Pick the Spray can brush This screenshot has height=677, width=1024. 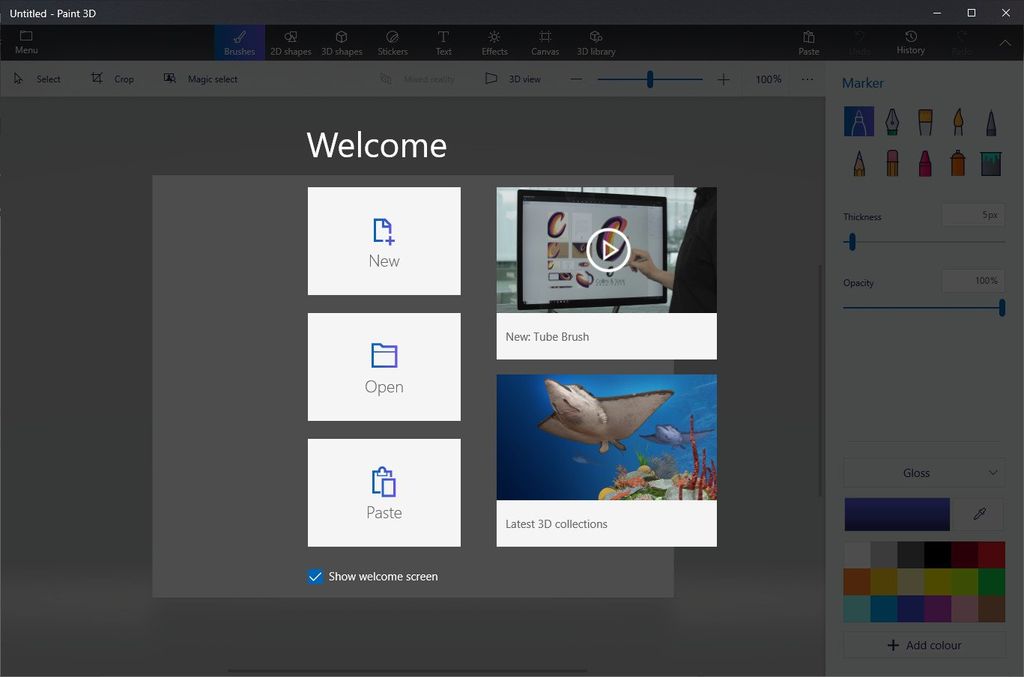pos(957,162)
